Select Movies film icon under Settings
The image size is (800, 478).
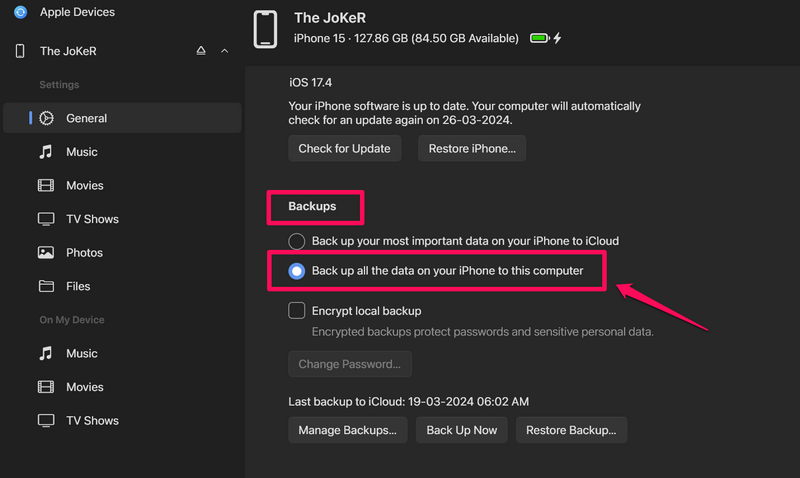46,185
